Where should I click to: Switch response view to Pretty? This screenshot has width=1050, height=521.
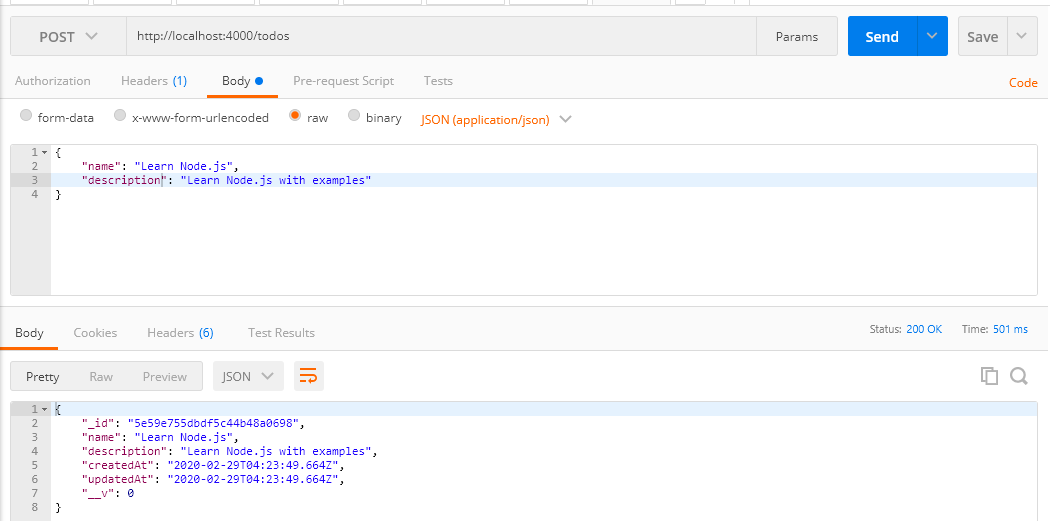coord(42,376)
